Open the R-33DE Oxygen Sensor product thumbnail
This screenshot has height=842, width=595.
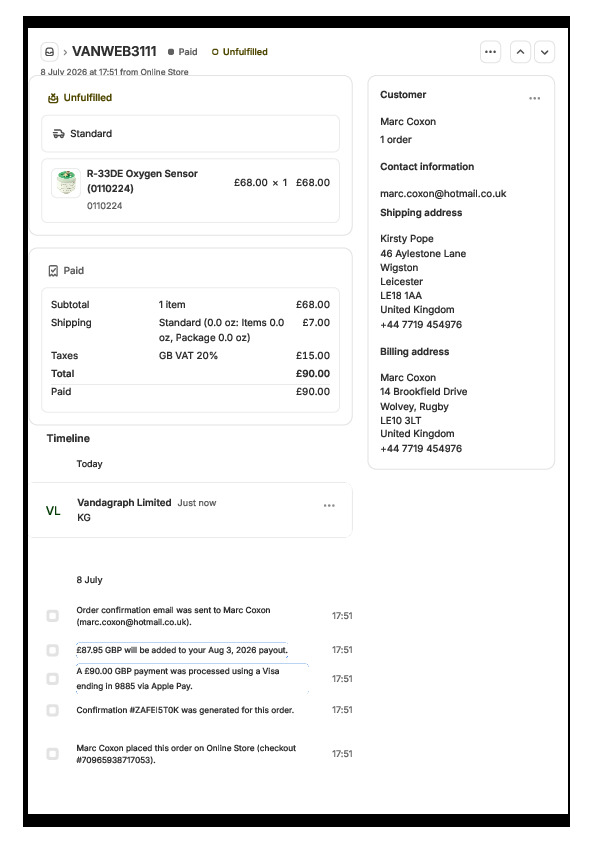(66, 183)
